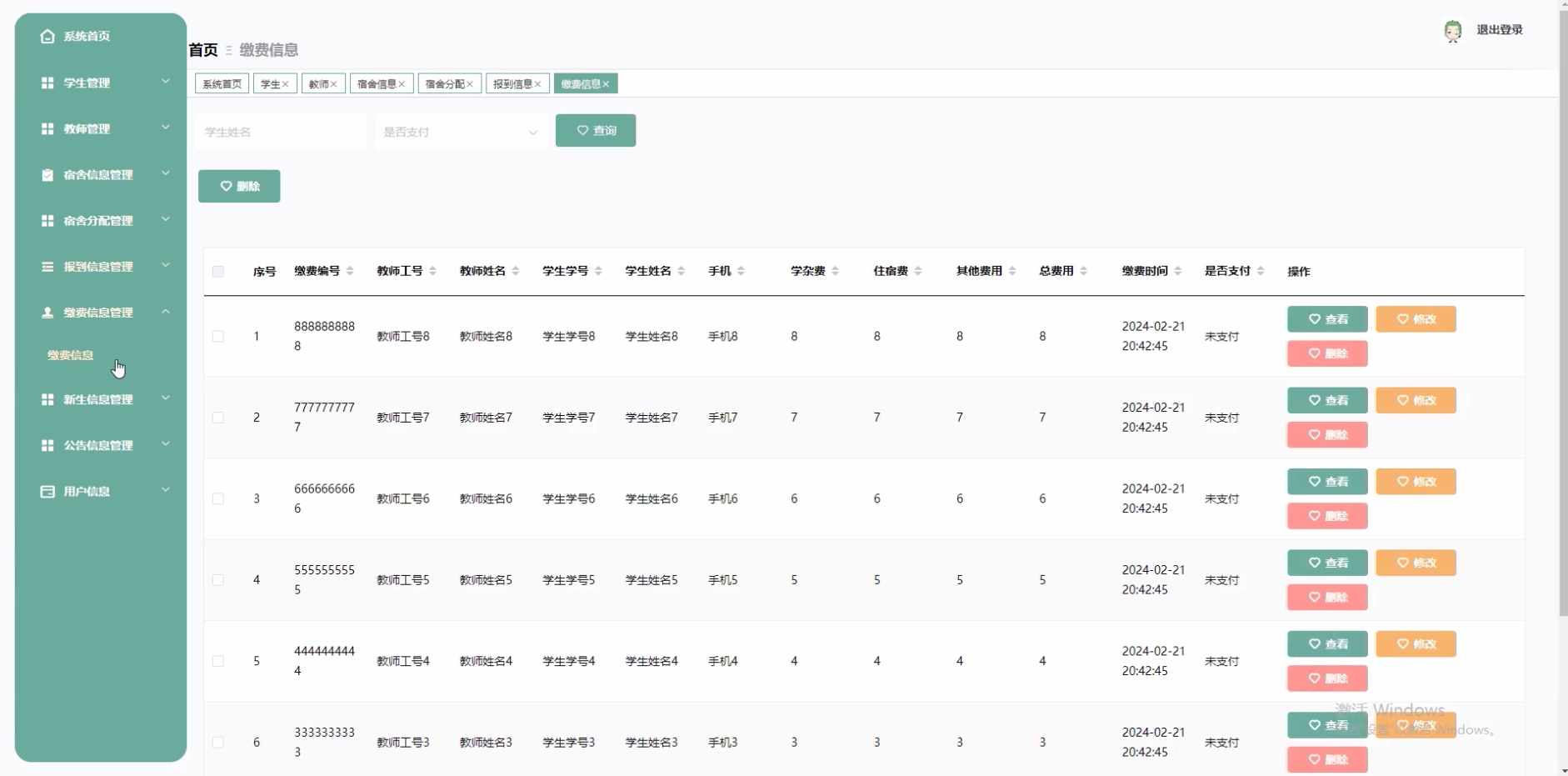Click 查看 for row 教师工号4

coord(1327,643)
